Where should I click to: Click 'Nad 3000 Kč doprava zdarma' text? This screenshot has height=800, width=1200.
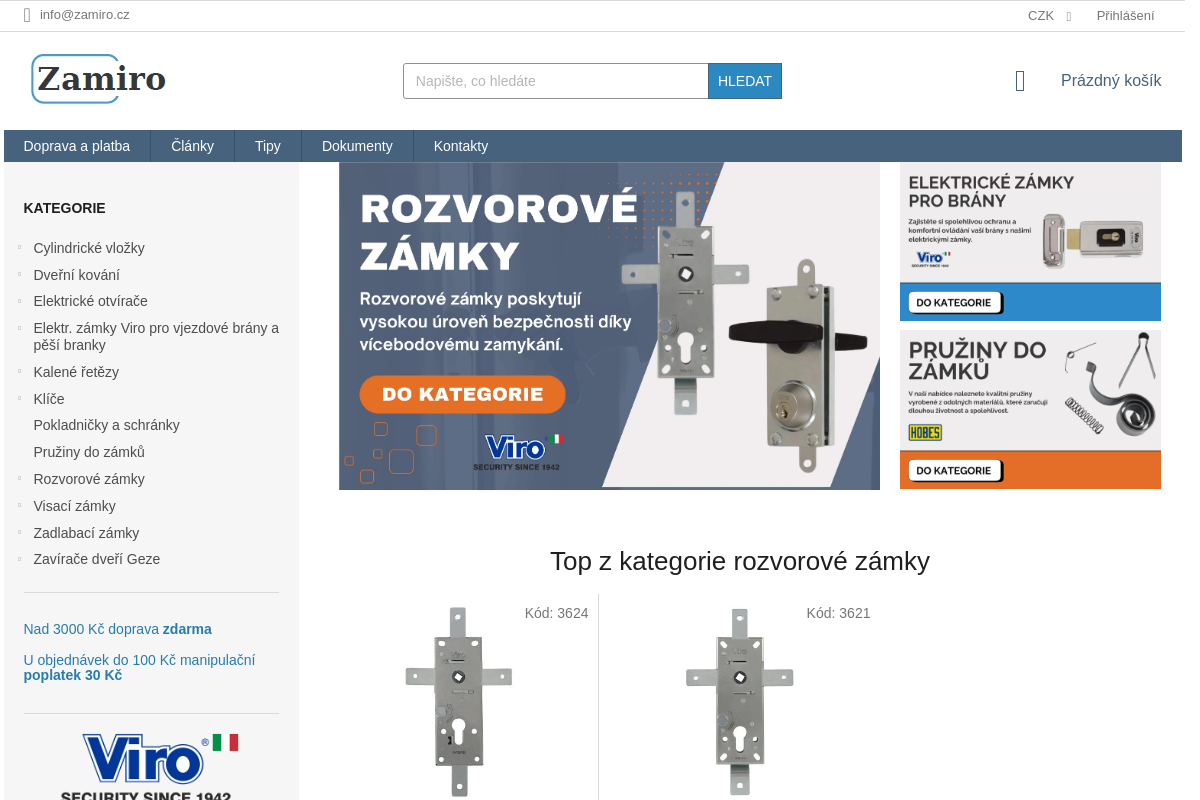point(117,629)
